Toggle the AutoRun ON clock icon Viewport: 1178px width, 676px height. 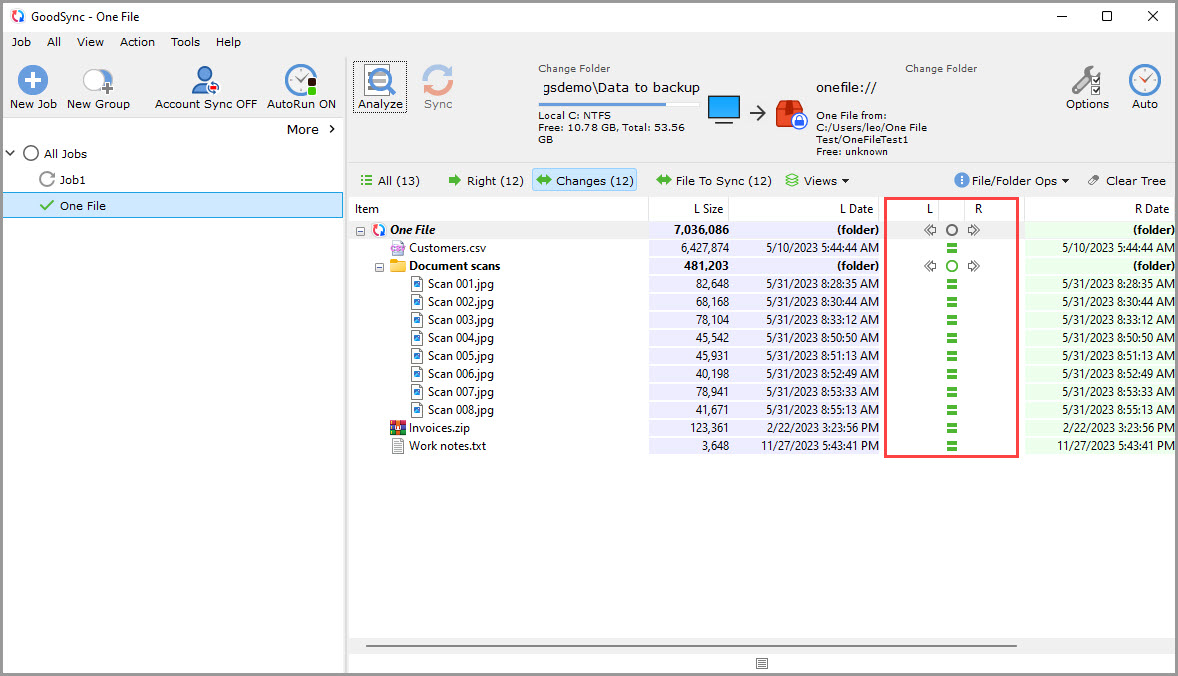click(x=301, y=80)
